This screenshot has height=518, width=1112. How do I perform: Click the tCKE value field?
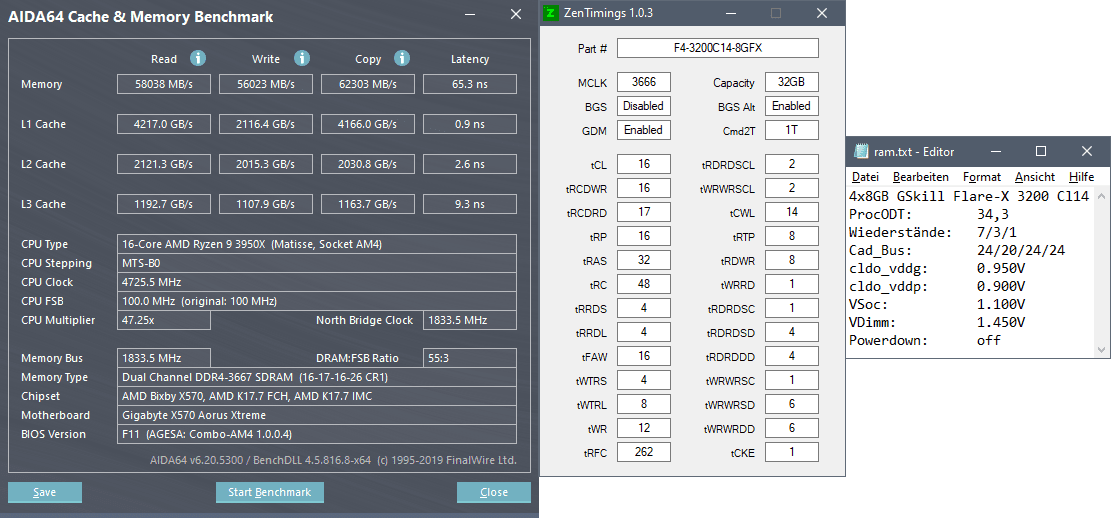coord(791,451)
